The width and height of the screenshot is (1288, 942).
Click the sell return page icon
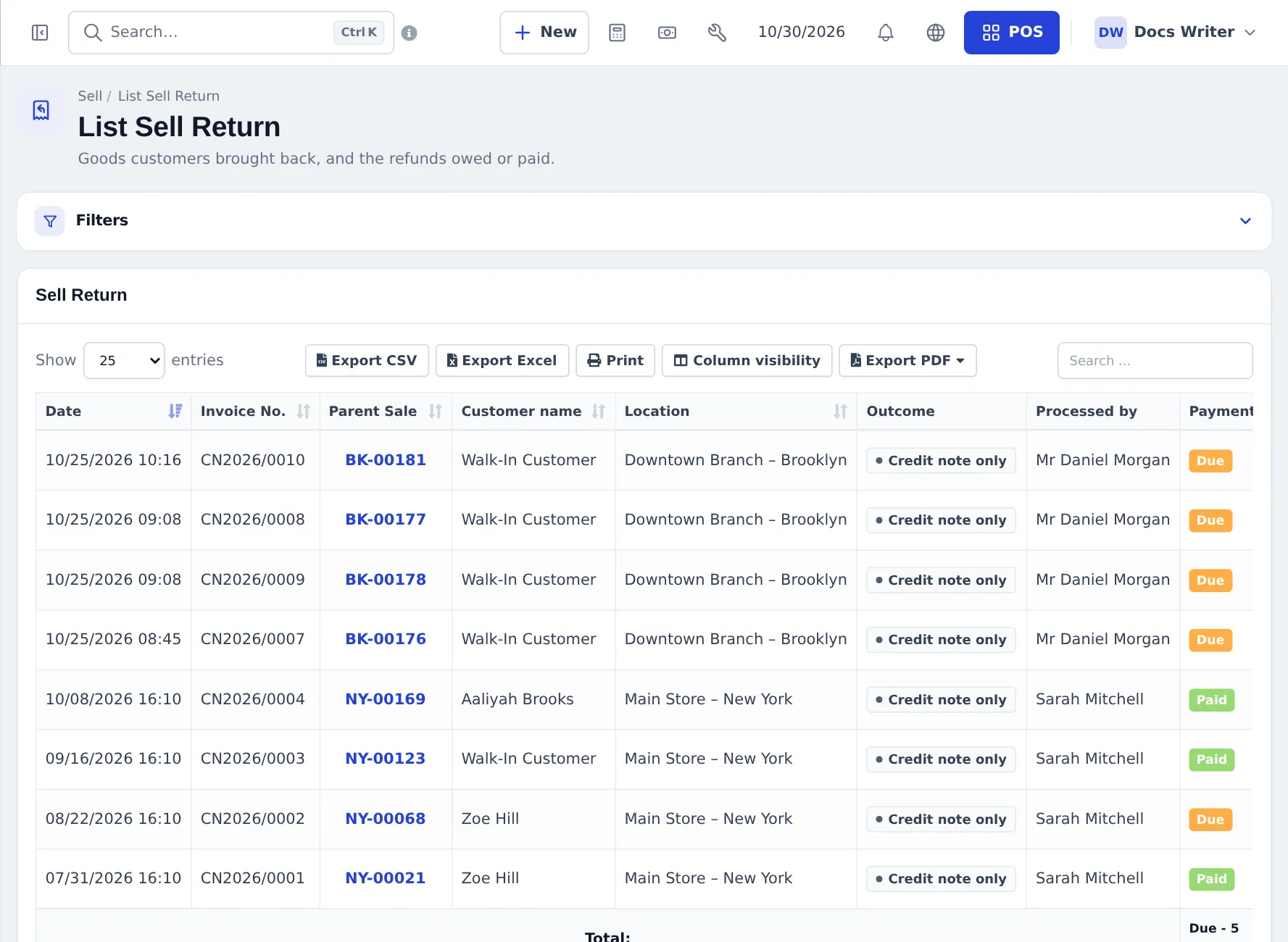41,110
